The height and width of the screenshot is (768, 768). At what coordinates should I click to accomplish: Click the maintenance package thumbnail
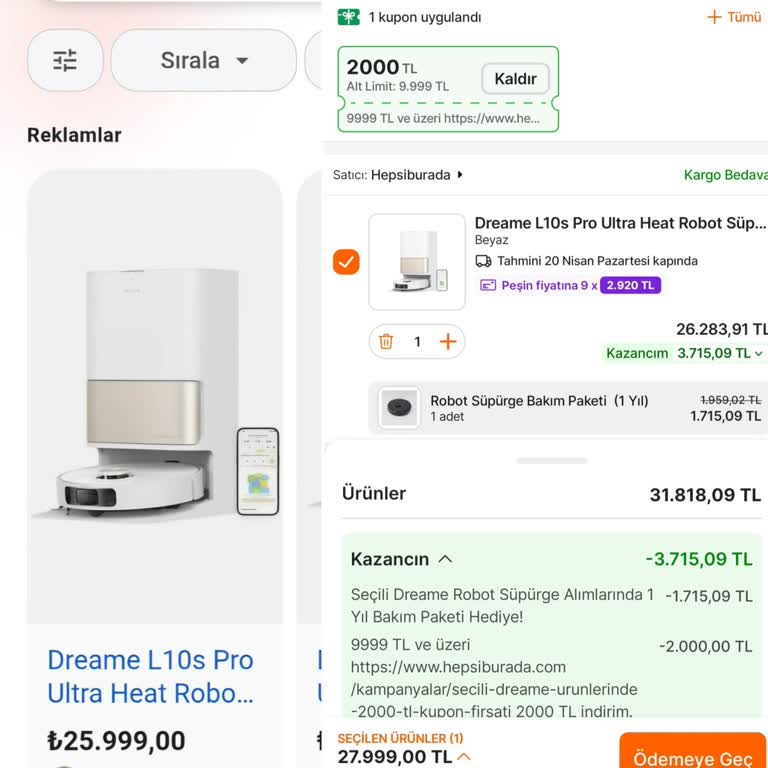pyautogui.click(x=399, y=408)
